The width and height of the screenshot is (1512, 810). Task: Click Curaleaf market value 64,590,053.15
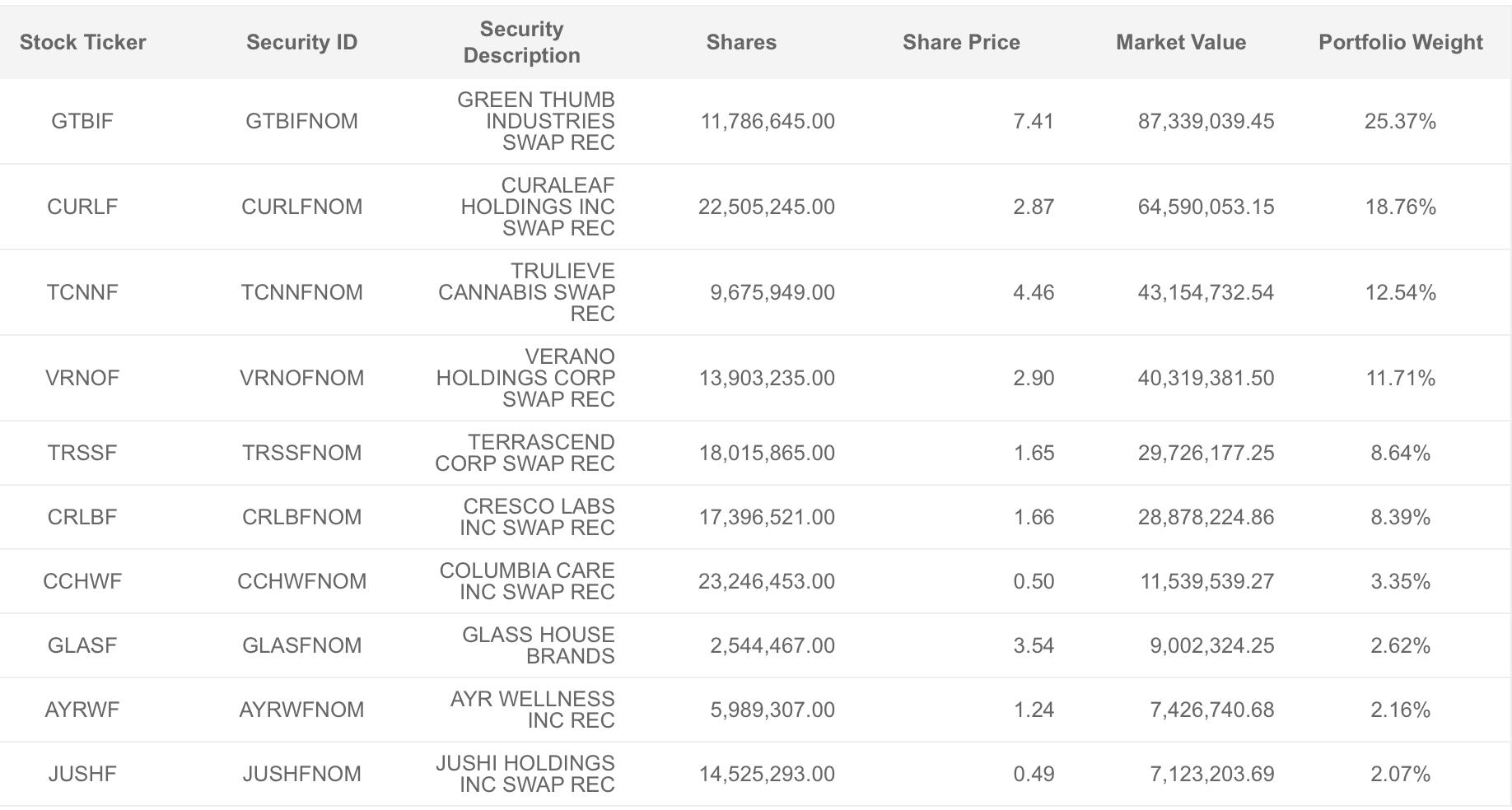[1206, 207]
